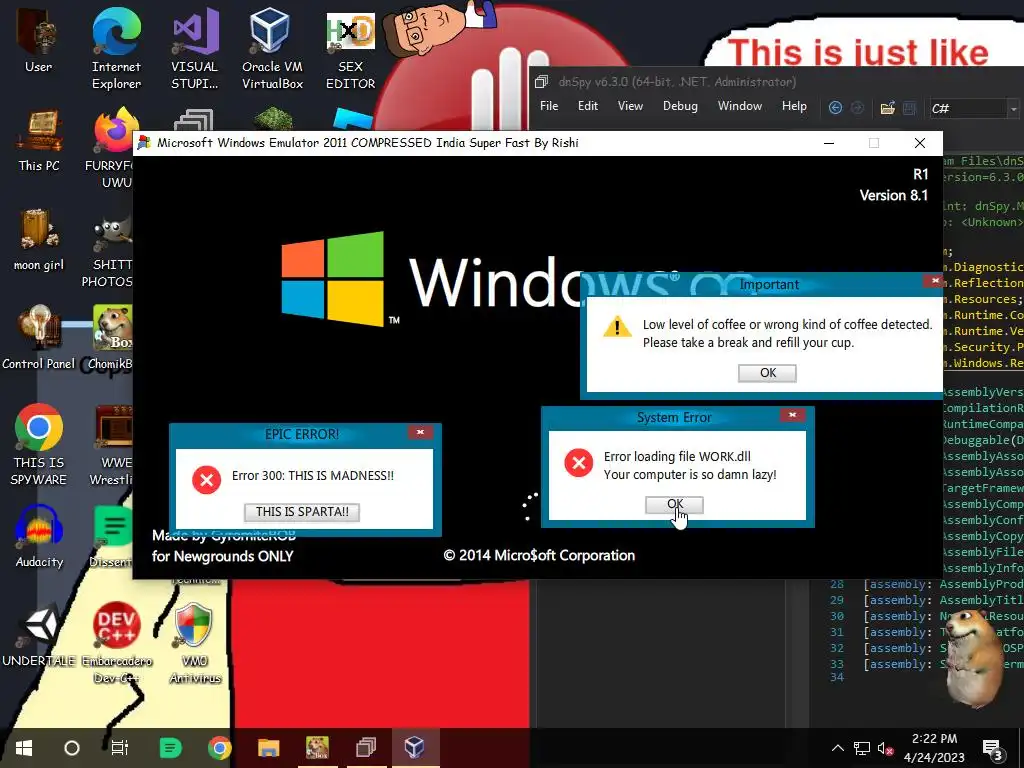Click the dnSpy Open file toolbar icon

[888, 108]
